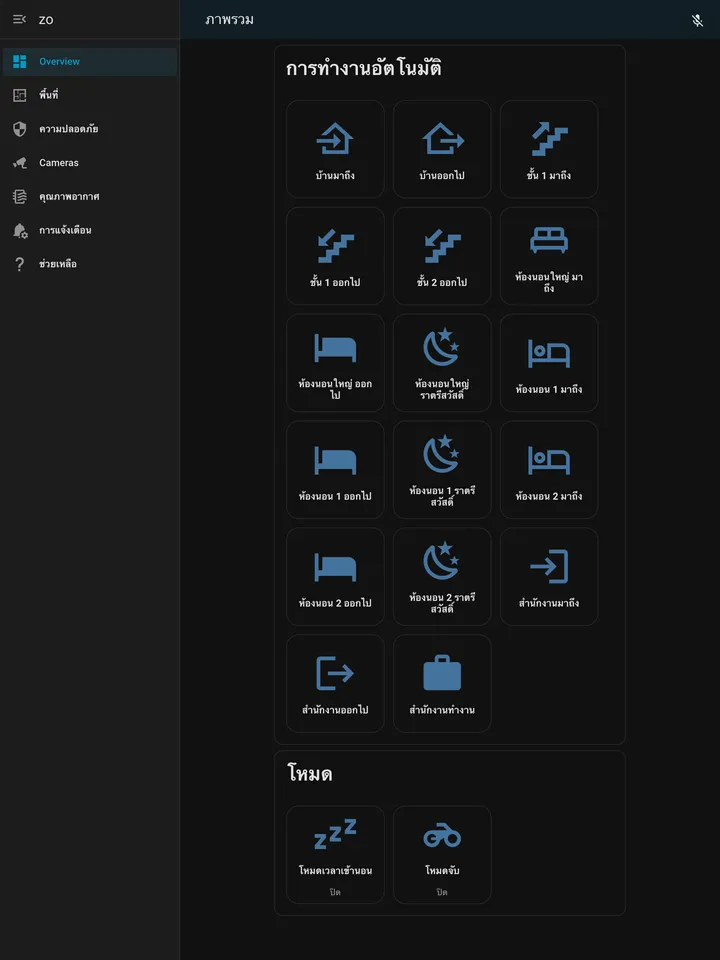Open Cameras in the sidebar

(90, 163)
